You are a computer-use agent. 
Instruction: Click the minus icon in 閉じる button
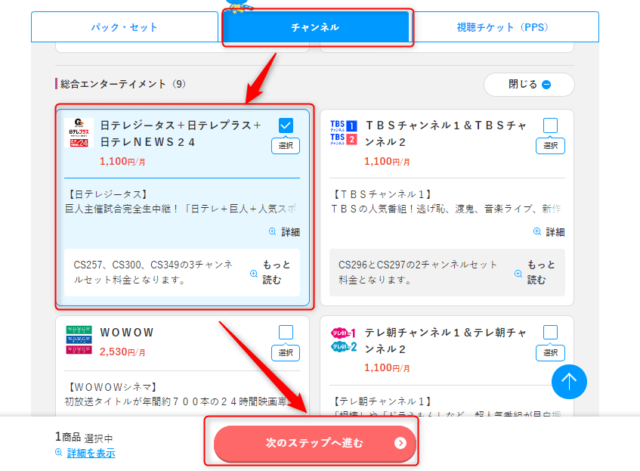[x=546, y=84]
